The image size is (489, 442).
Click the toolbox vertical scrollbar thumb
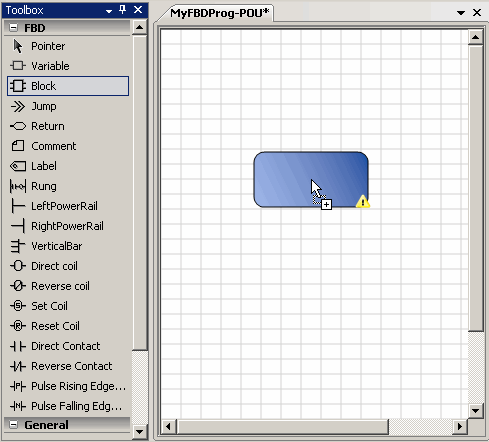coord(140,192)
